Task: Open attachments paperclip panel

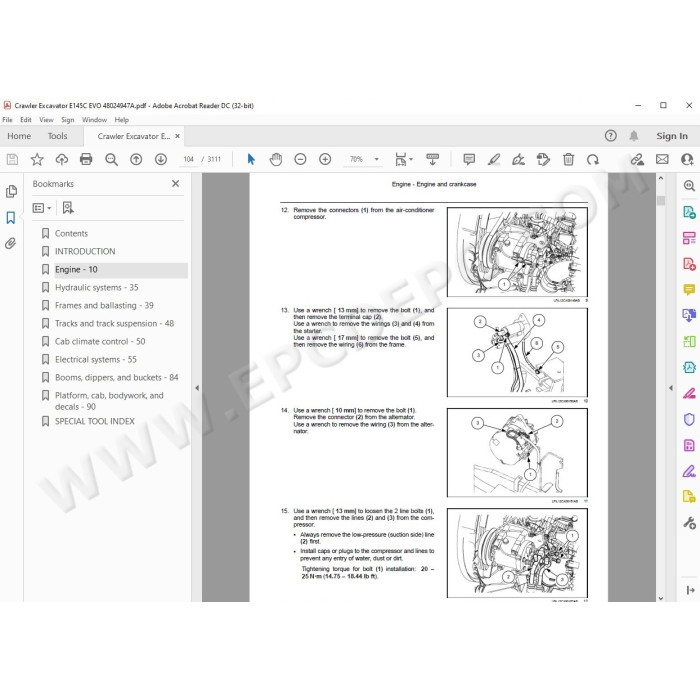Action: pos(11,243)
